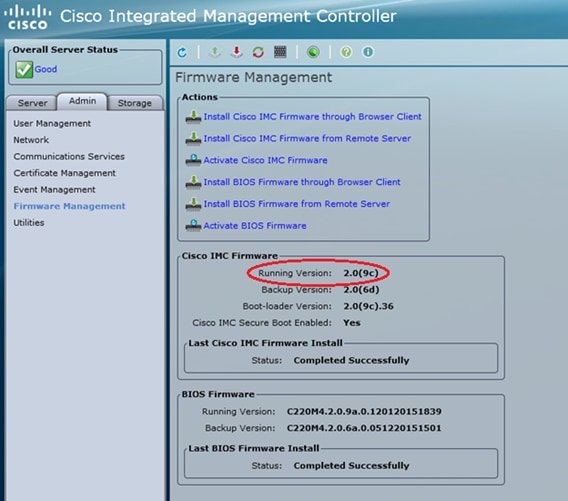568x501 pixels.
Task: Click icon beside Install BIOS Firmware from Remote Server
Action: coord(193,204)
